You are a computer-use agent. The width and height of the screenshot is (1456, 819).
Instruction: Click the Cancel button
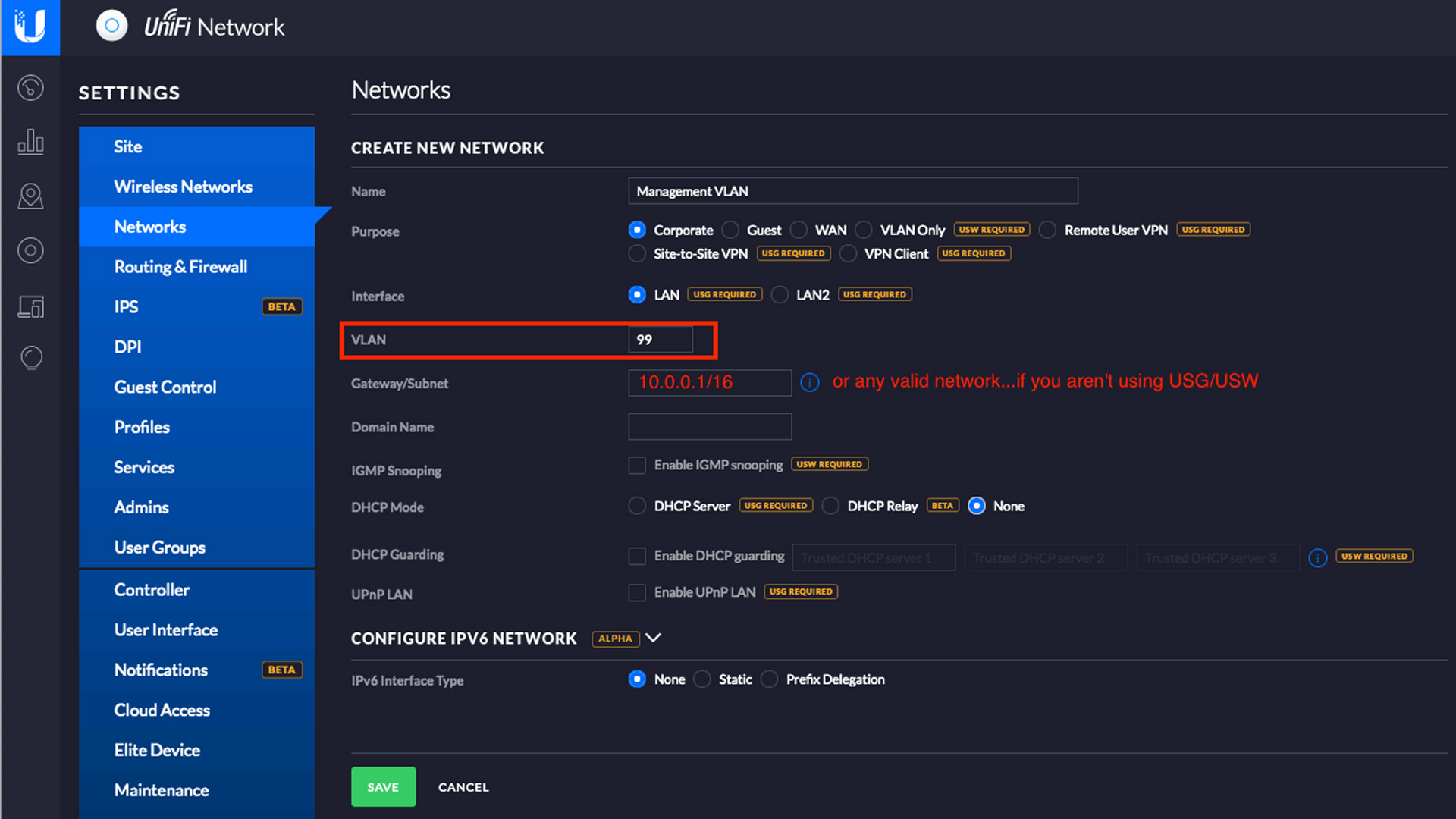(463, 787)
